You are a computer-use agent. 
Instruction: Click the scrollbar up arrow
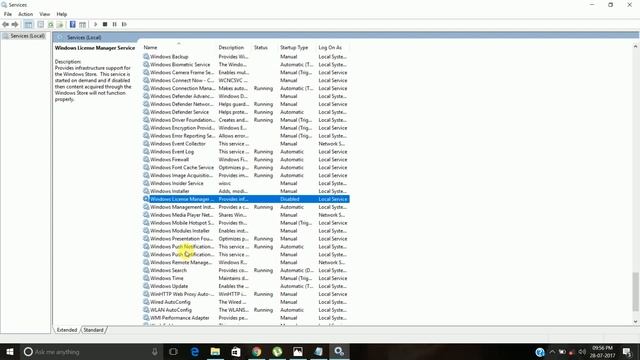tap(636, 47)
